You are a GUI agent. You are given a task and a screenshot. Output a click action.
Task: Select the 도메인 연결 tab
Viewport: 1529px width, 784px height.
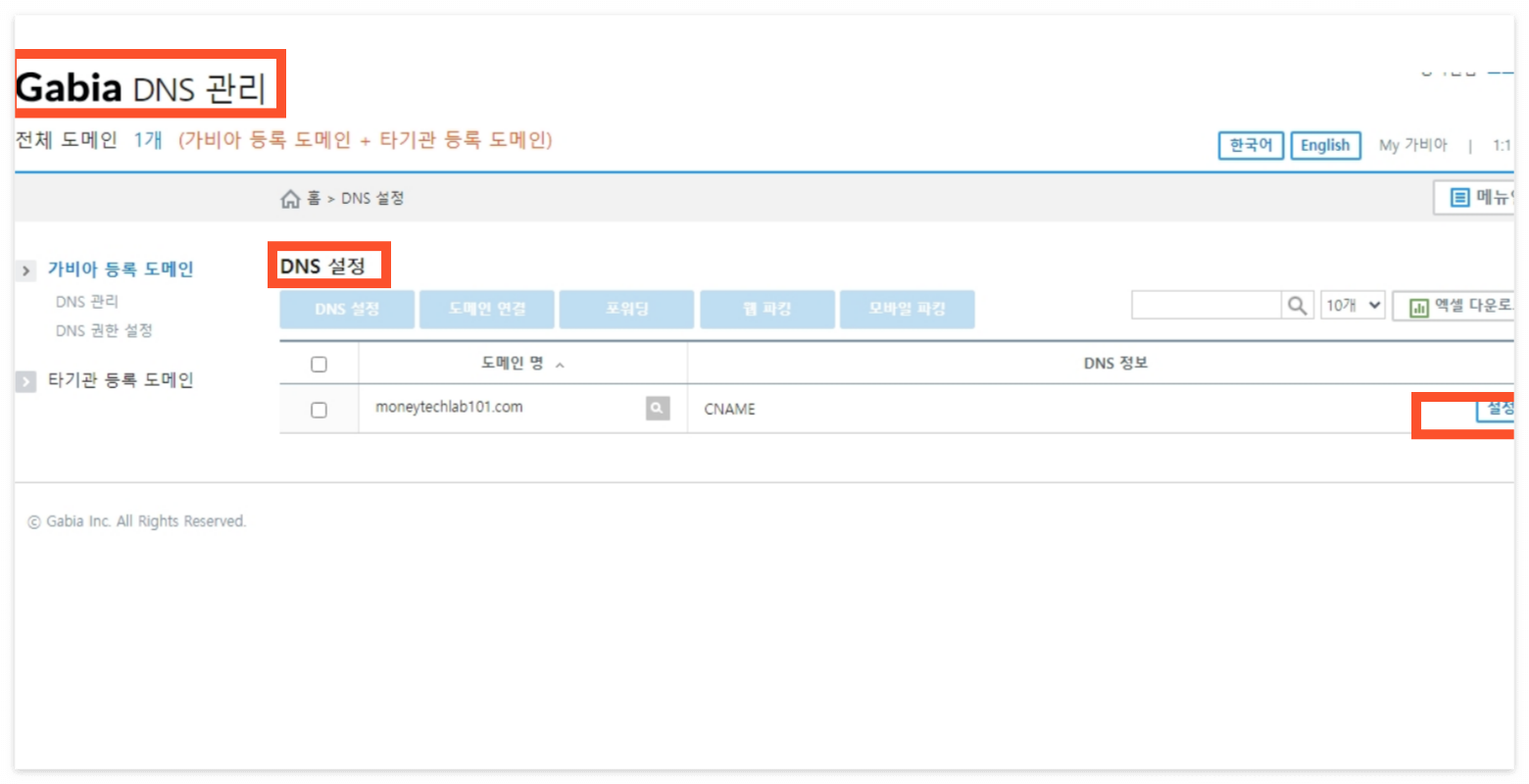click(x=487, y=309)
